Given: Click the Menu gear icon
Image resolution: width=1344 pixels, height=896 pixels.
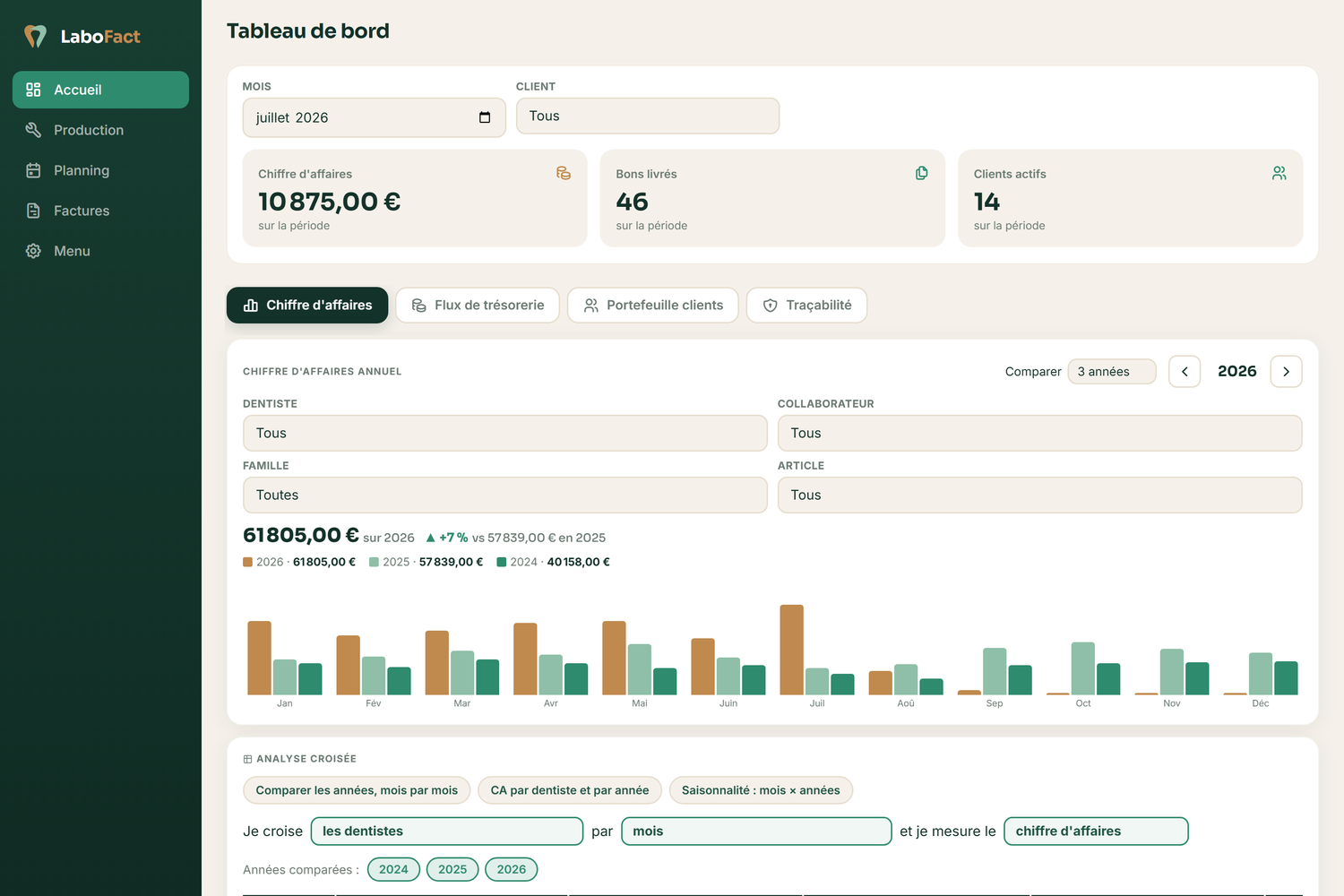Looking at the screenshot, I should 33,251.
